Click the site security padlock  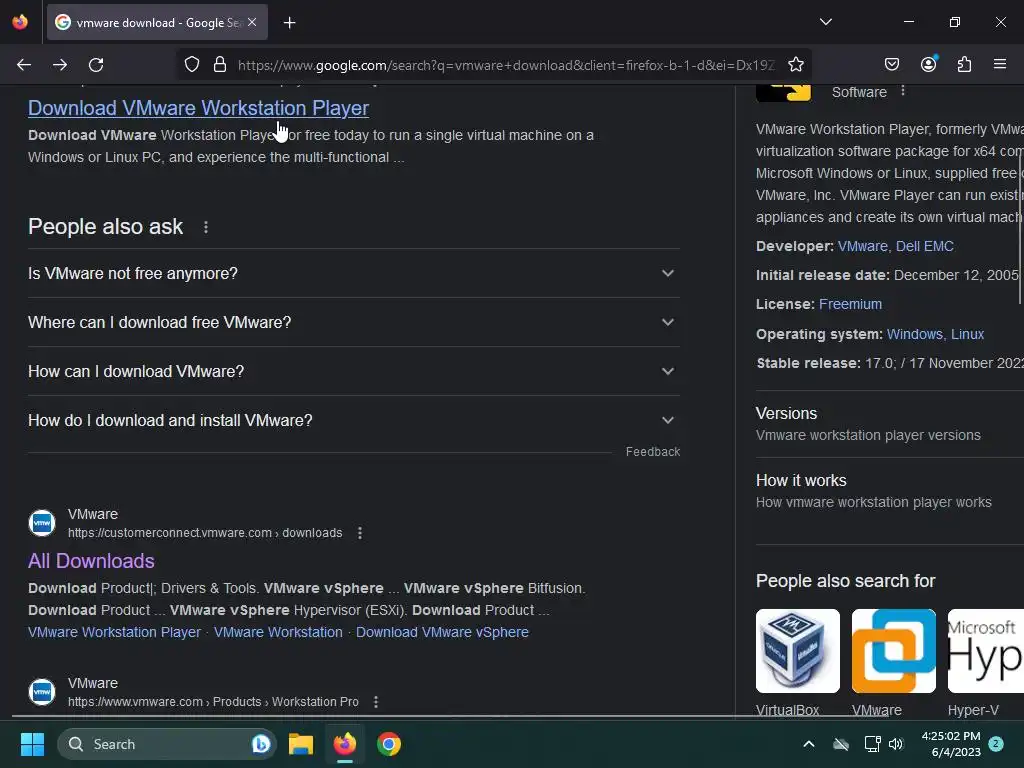[220, 65]
